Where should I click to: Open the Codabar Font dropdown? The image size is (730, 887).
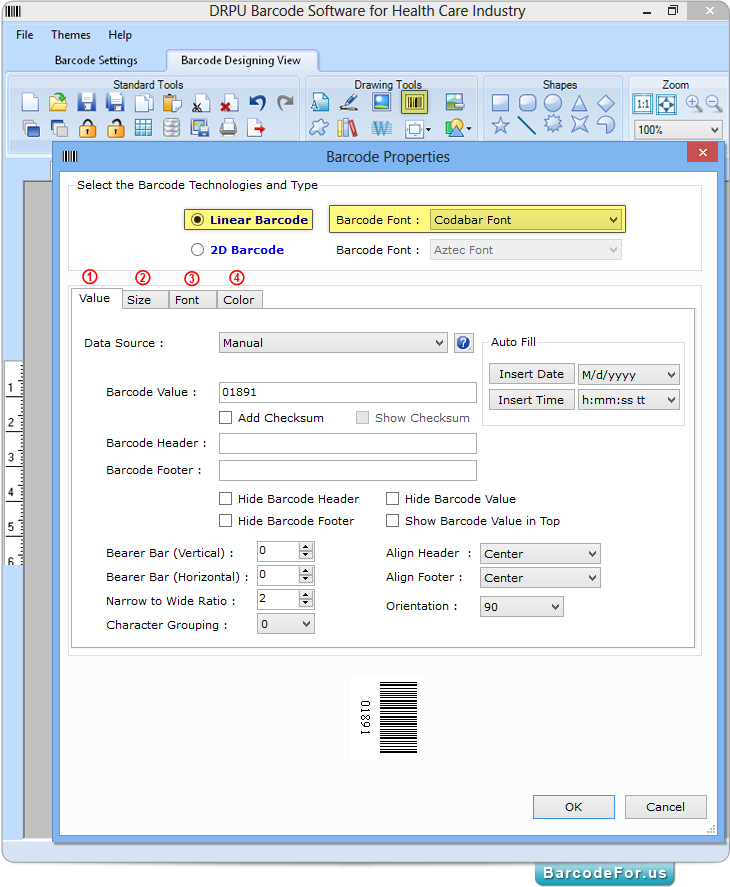coord(526,220)
